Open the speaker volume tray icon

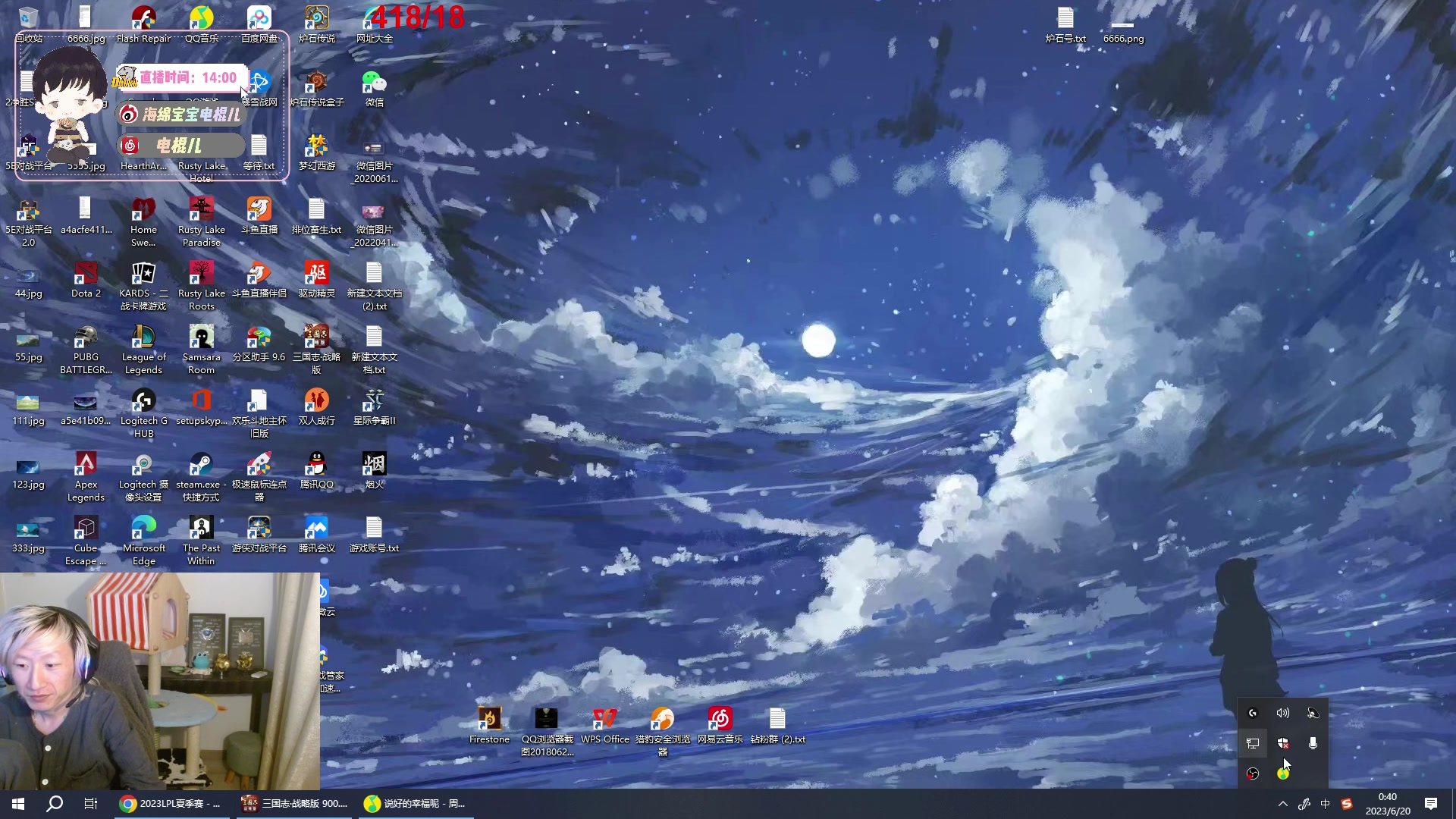coord(1283,713)
